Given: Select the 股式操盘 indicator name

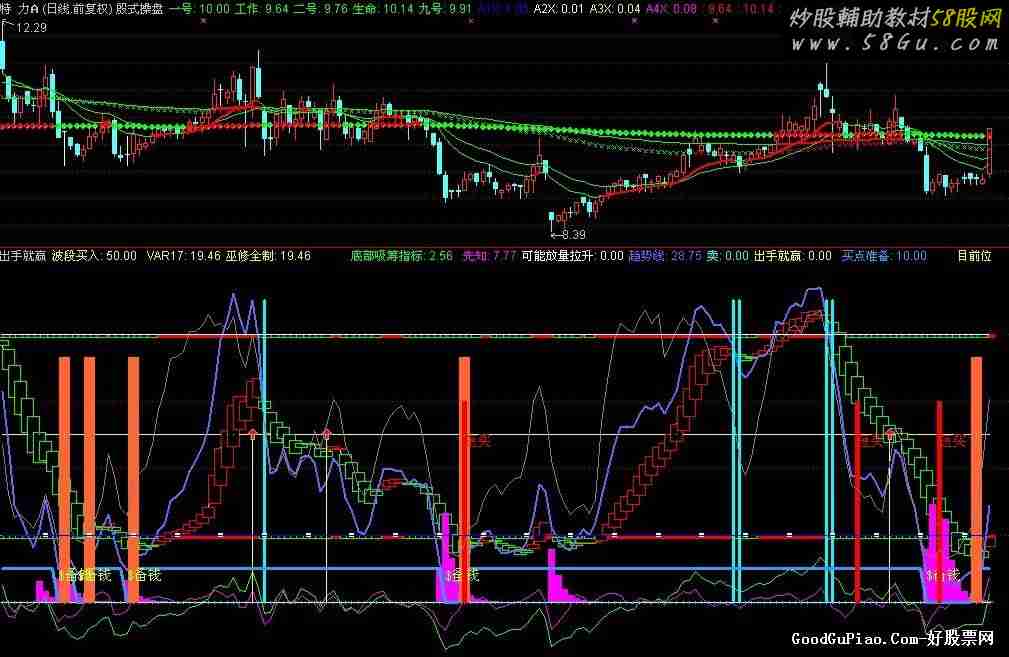Looking at the screenshot, I should (x=140, y=8).
